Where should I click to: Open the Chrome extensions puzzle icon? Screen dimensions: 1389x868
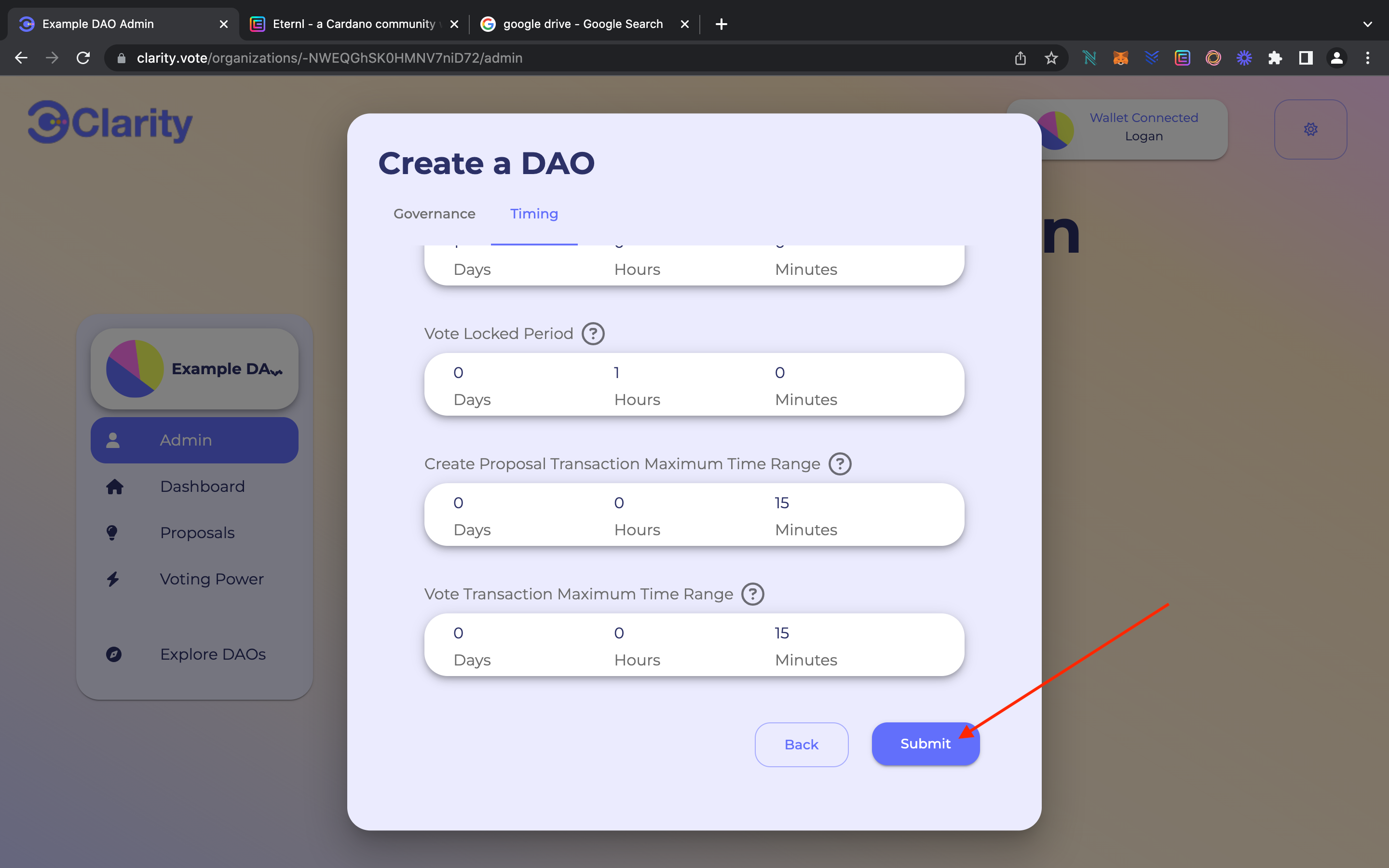point(1275,58)
